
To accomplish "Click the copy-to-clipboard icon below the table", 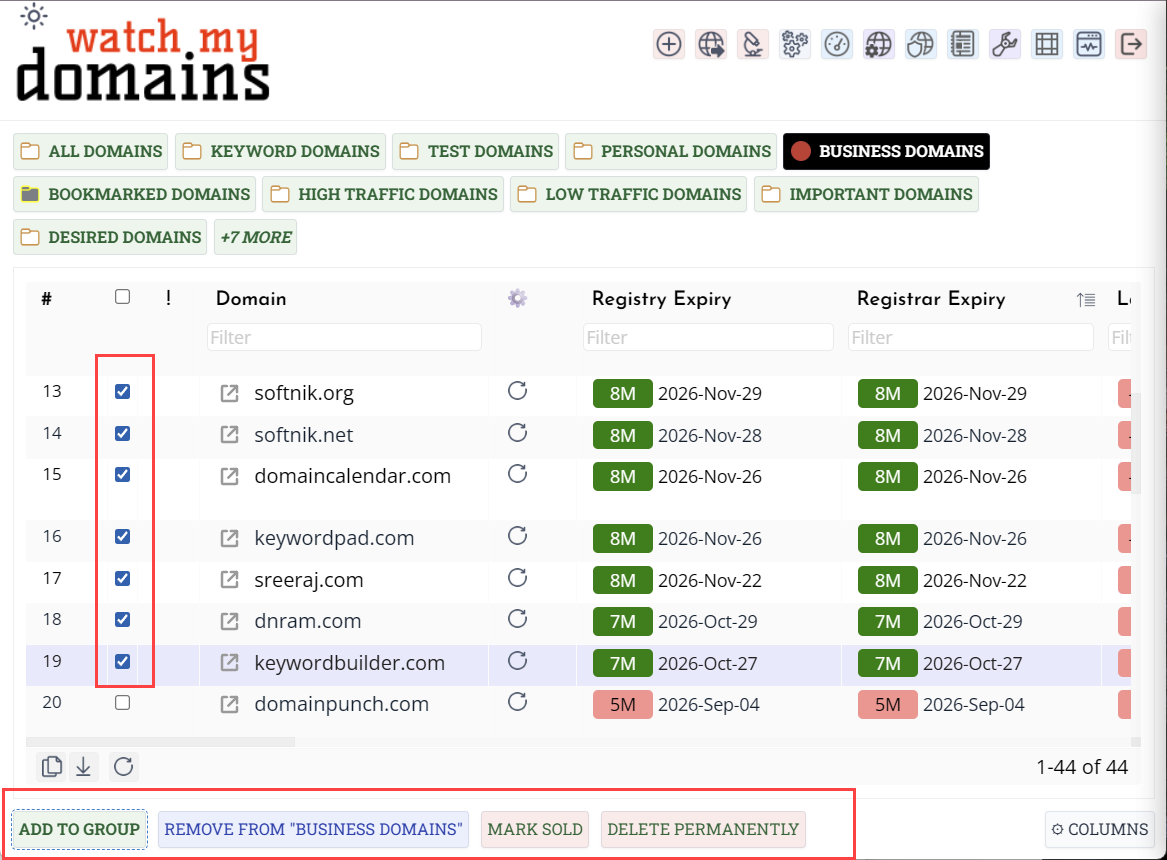I will point(51,766).
